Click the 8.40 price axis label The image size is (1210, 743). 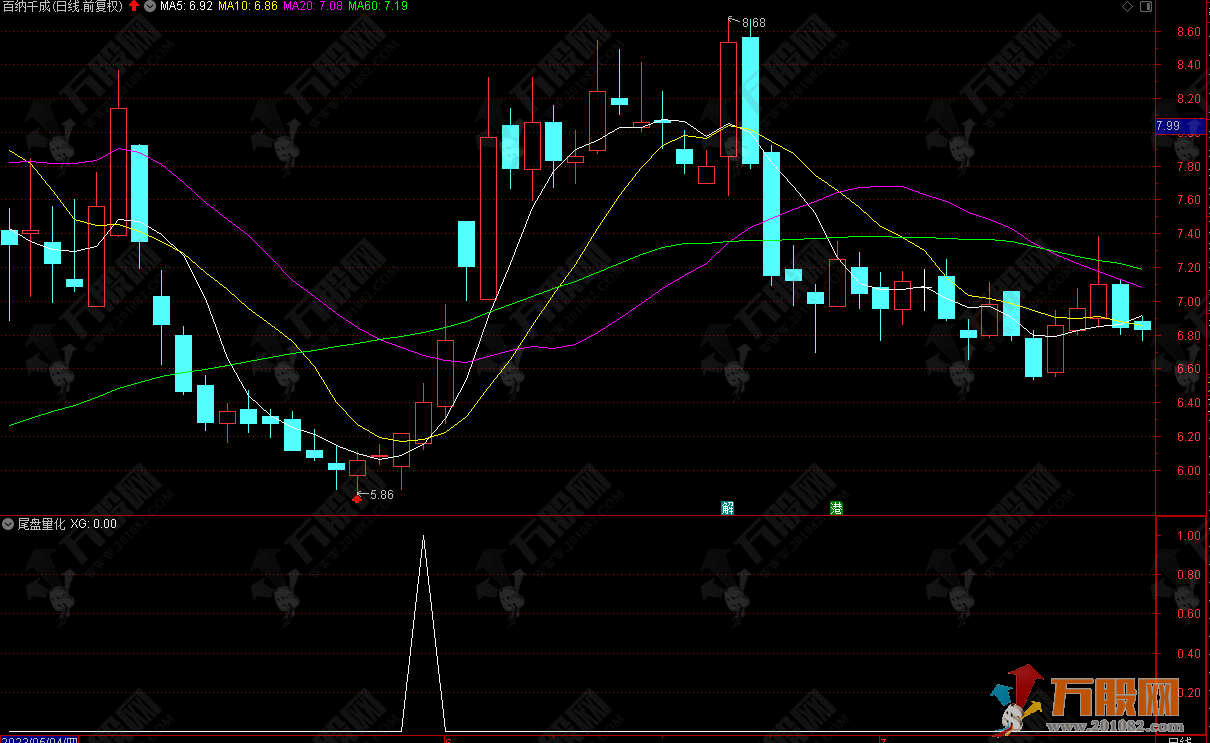(1189, 66)
